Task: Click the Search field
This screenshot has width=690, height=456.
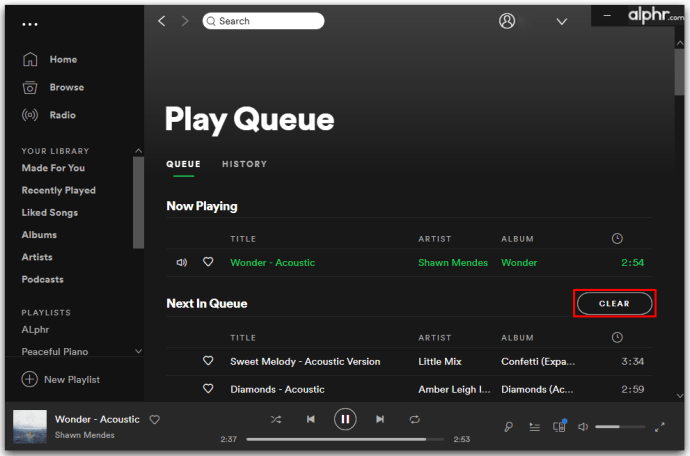Action: point(263,21)
